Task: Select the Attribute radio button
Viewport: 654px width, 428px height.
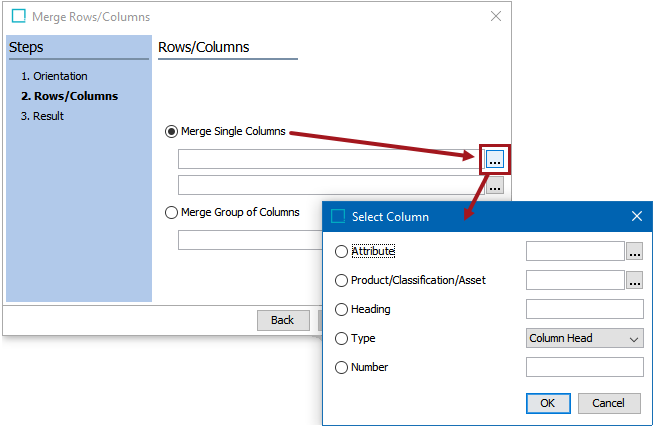Action: [x=342, y=252]
